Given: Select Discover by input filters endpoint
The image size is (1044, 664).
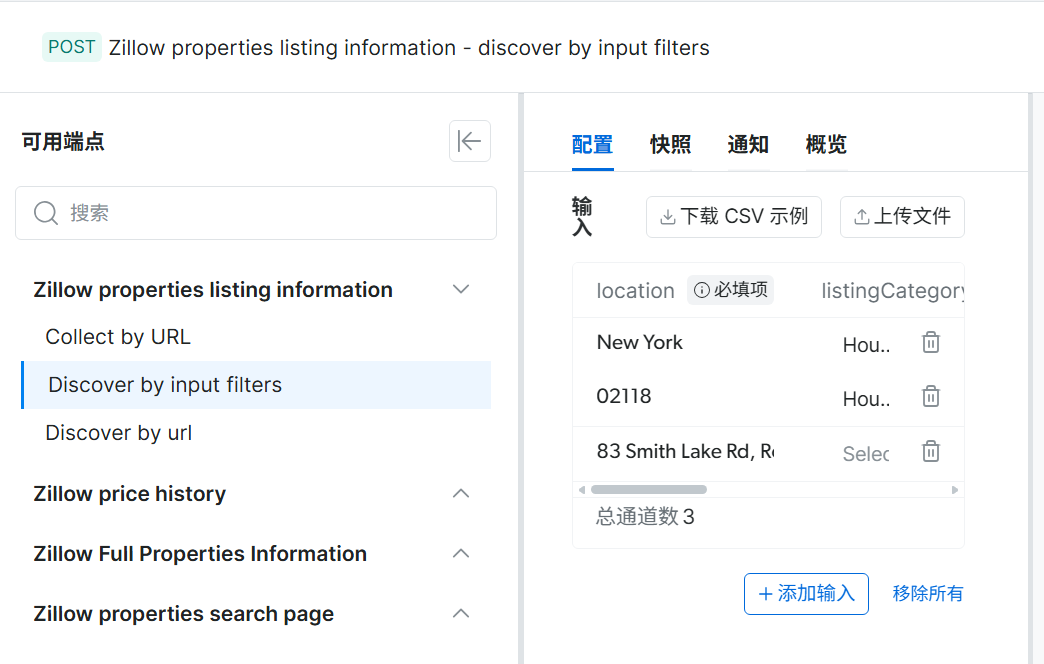Looking at the screenshot, I should (x=256, y=385).
